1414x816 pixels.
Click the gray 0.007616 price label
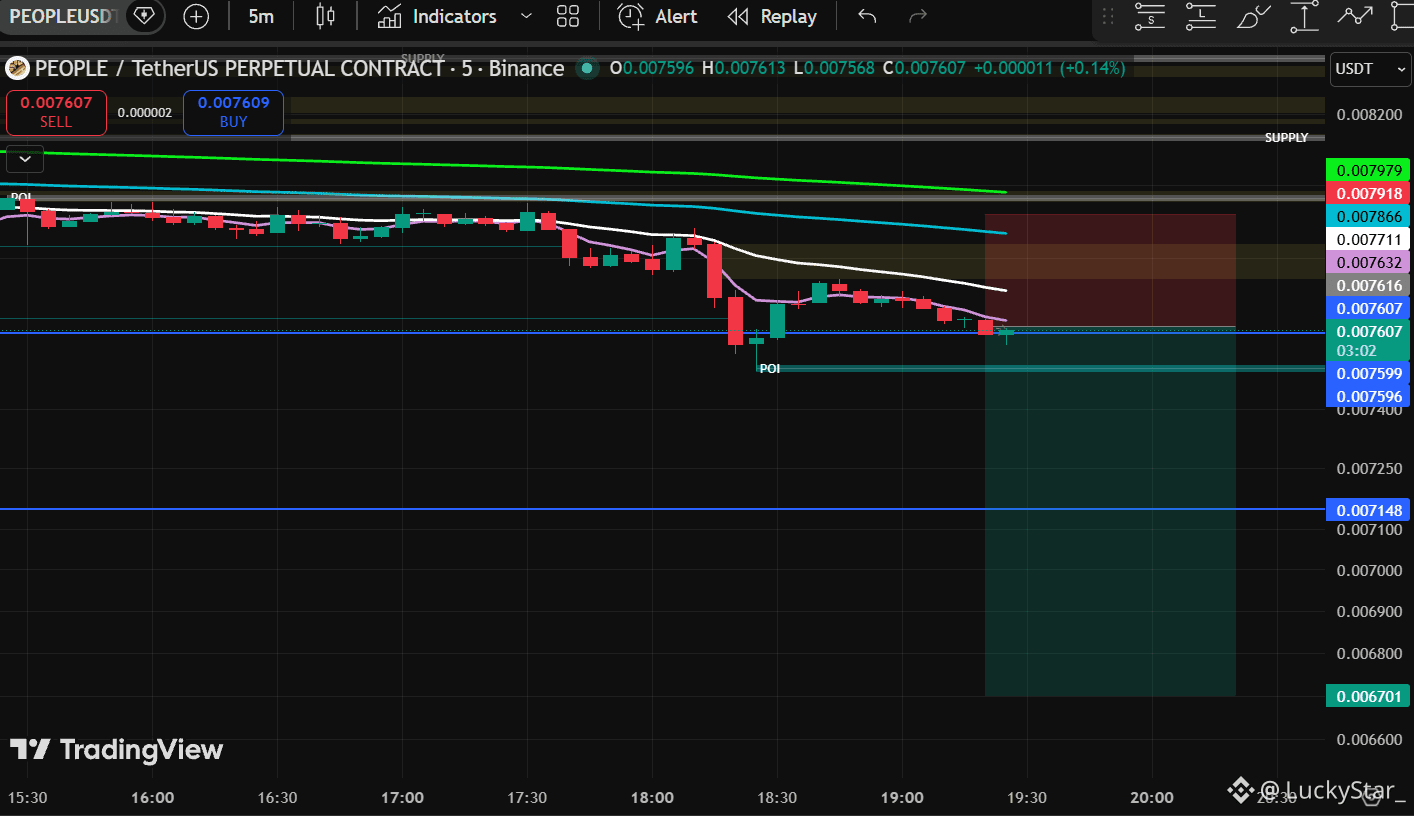pos(1367,285)
